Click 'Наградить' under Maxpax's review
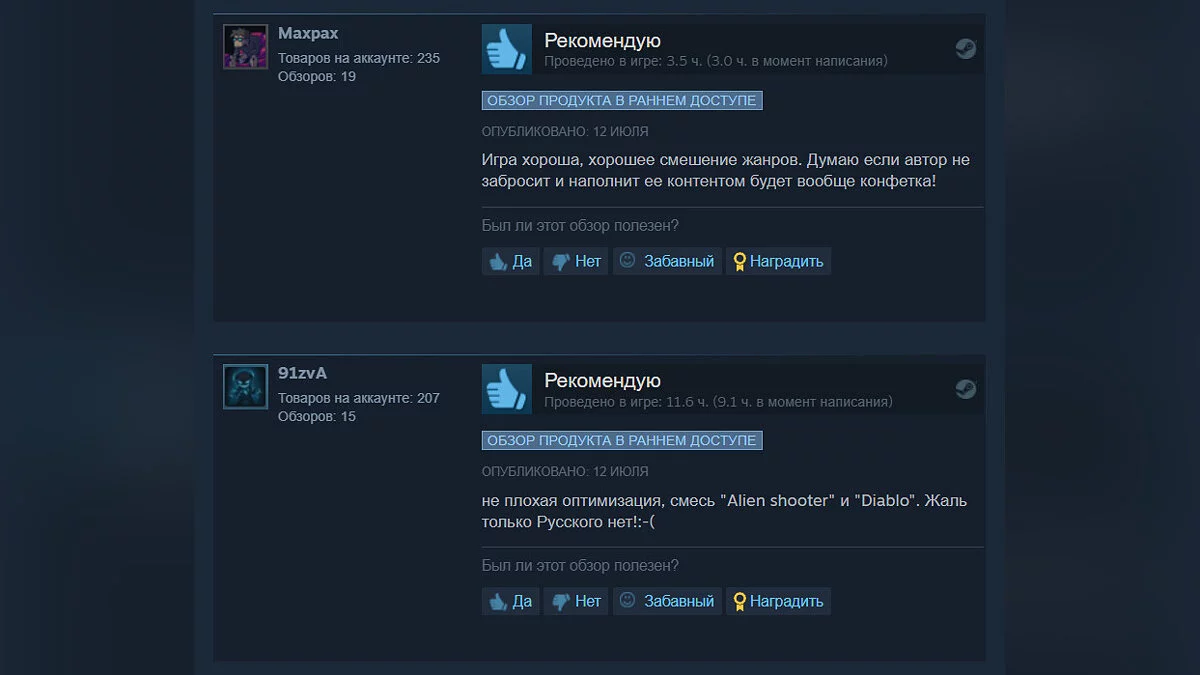Viewport: 1200px width, 675px height. [778, 261]
